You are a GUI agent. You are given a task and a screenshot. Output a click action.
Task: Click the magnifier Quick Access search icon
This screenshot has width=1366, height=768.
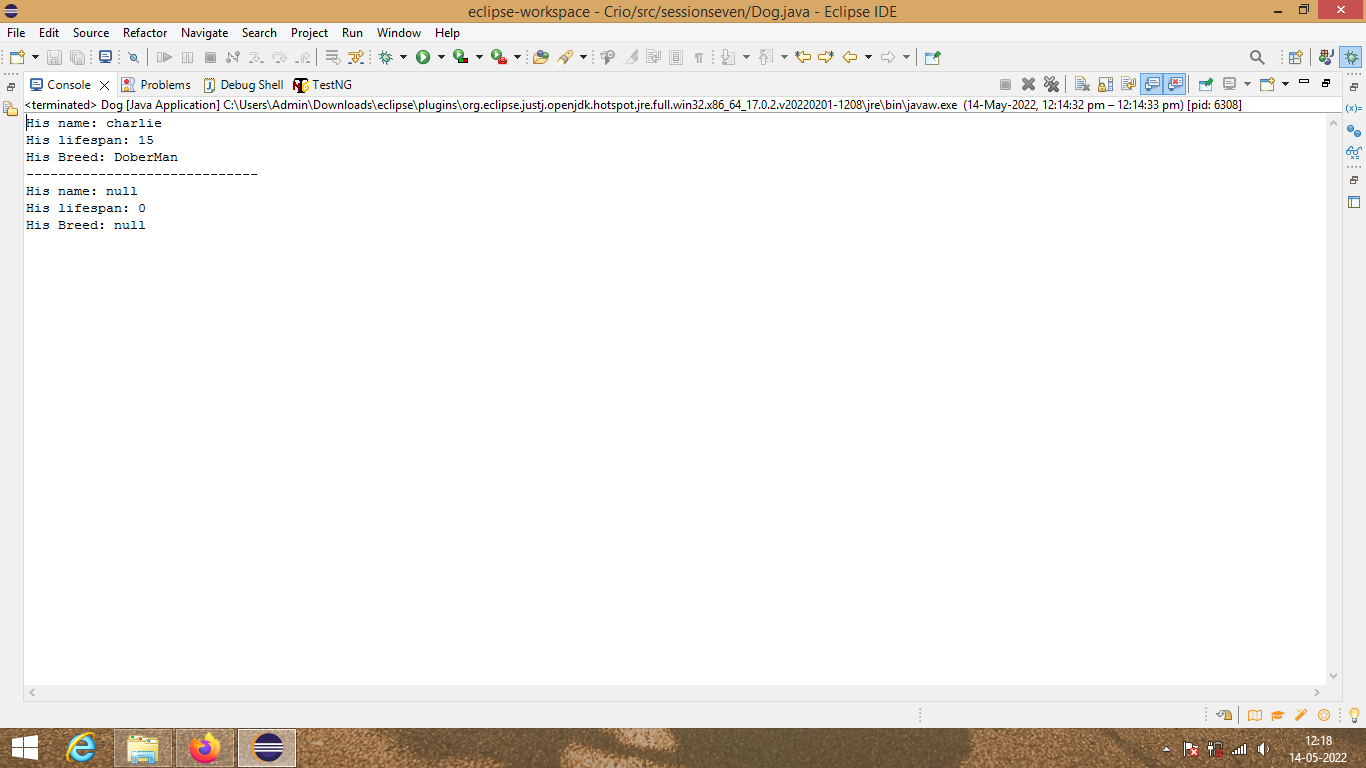[x=1257, y=57]
